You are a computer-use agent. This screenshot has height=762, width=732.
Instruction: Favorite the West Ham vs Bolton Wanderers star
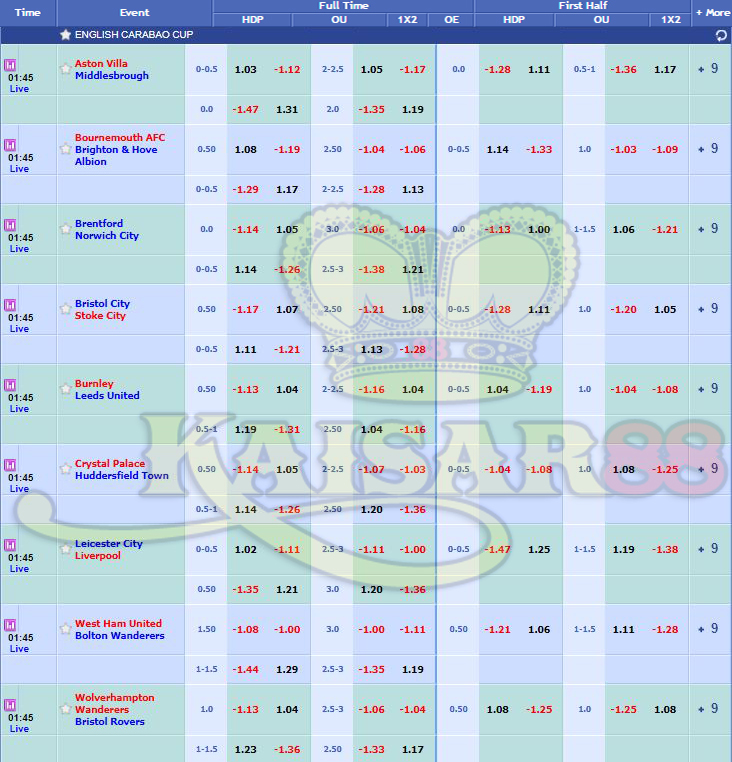[66, 628]
